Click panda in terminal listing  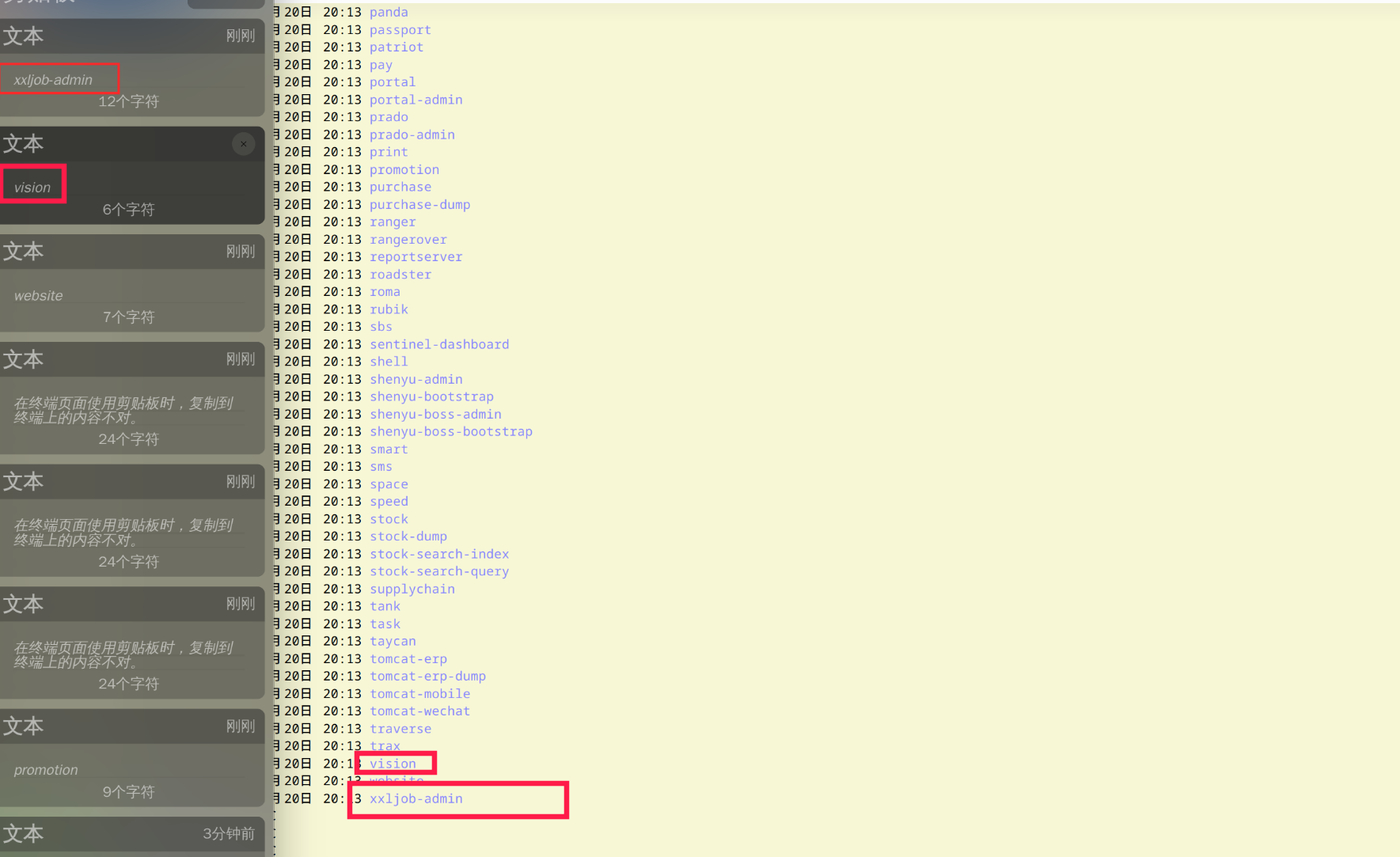[x=389, y=12]
